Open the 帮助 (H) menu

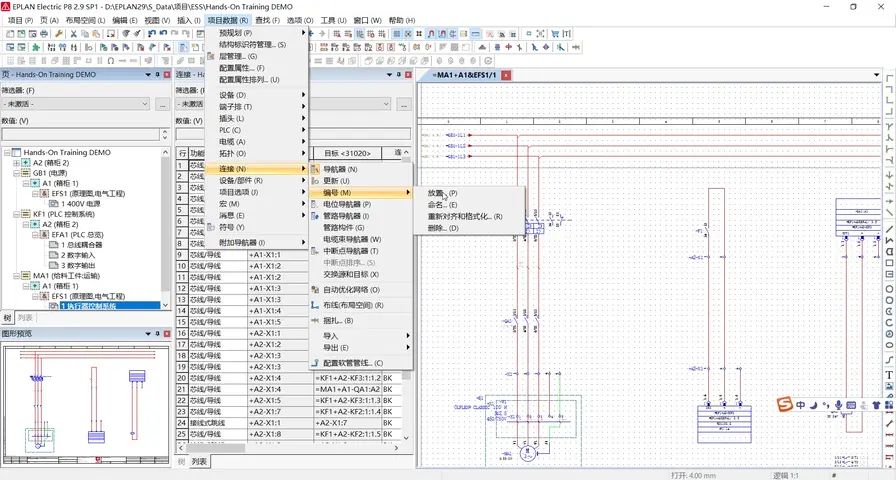click(402, 21)
